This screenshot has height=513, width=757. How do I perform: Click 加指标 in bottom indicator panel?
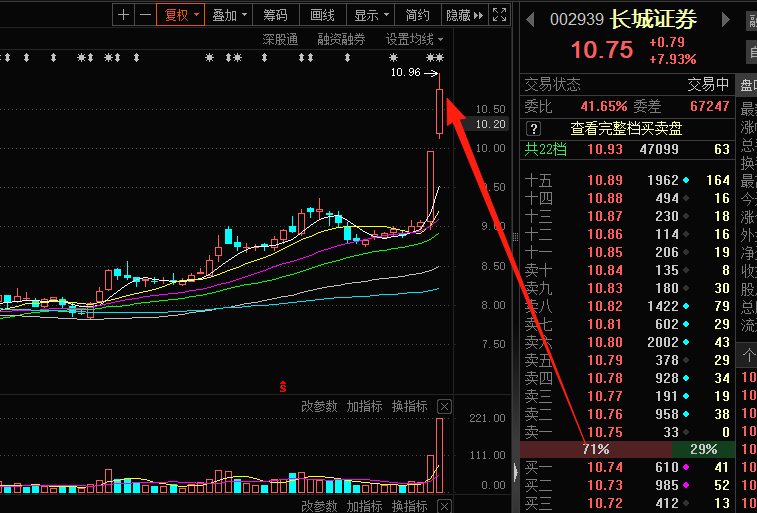[x=364, y=505]
